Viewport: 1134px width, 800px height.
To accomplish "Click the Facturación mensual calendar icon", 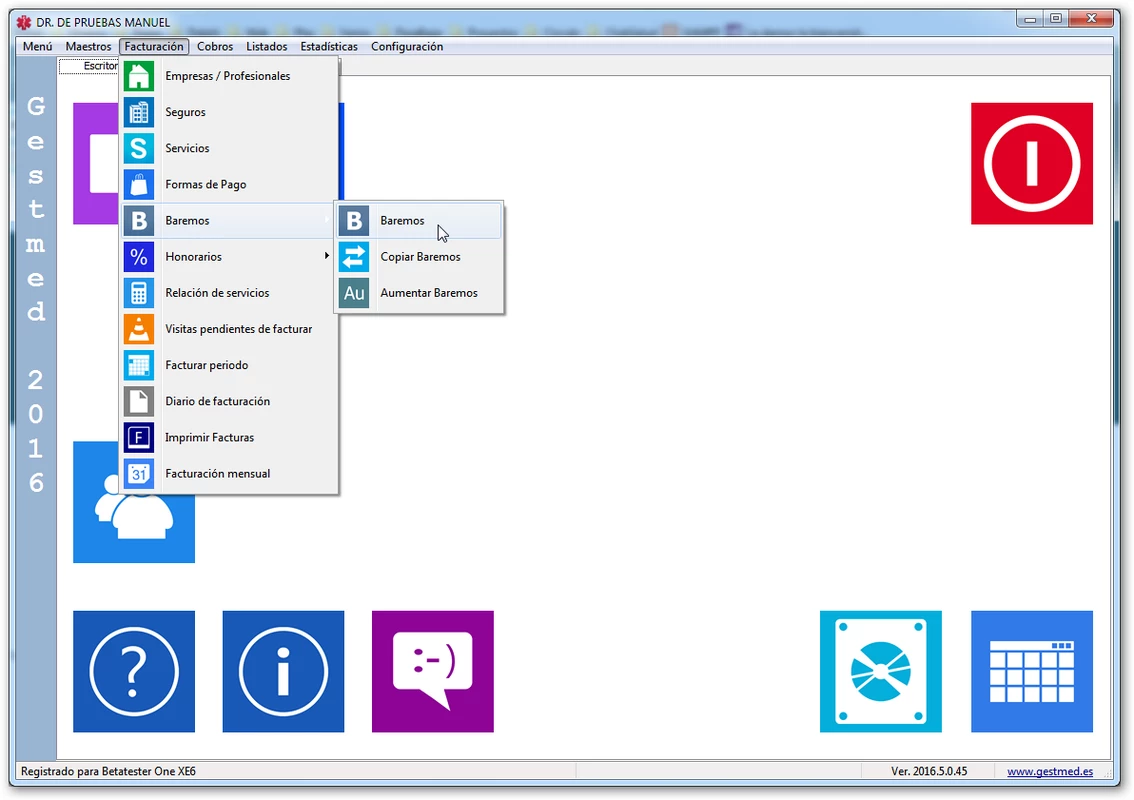I will tap(138, 474).
